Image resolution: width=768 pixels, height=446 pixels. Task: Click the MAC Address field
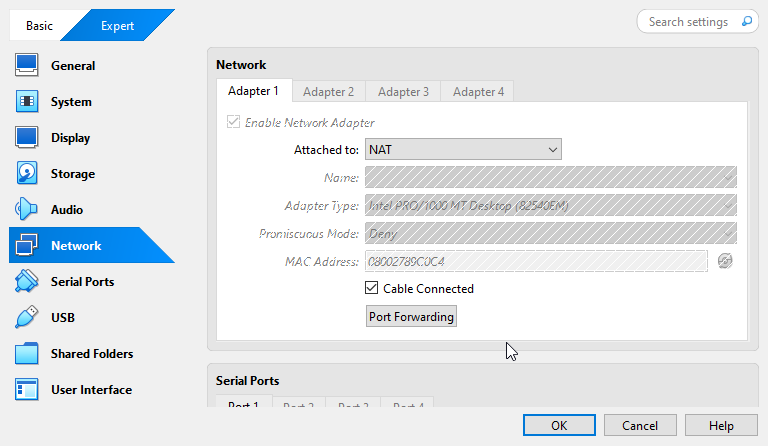click(x=536, y=261)
